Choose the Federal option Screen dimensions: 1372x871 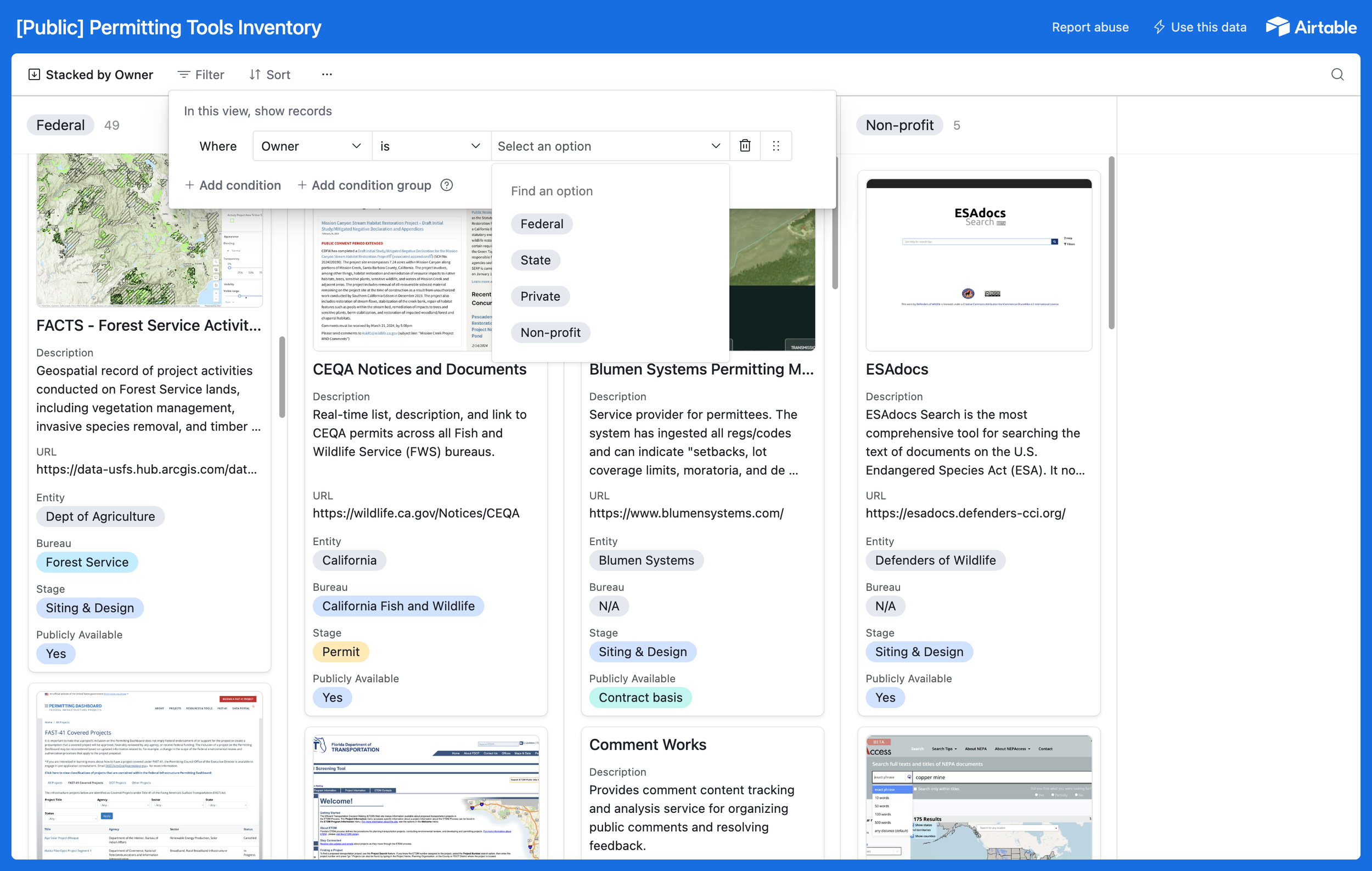click(541, 224)
